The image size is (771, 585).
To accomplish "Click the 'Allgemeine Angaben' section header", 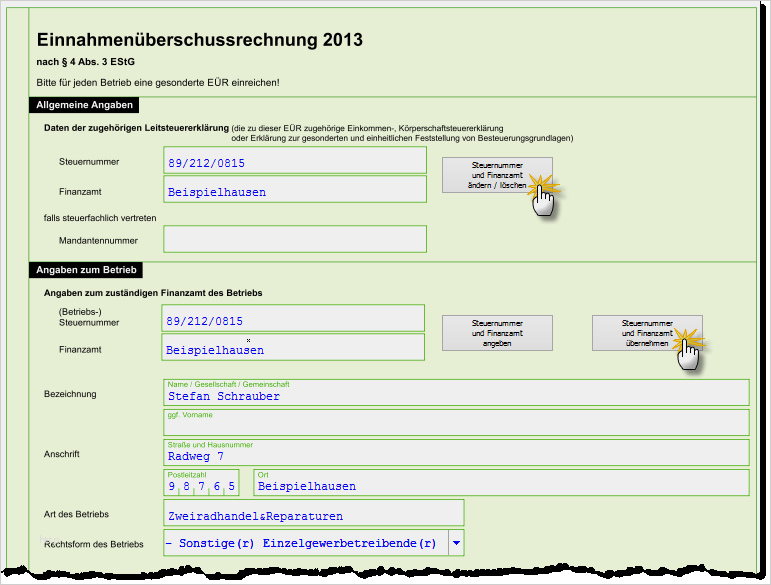I will point(84,105).
